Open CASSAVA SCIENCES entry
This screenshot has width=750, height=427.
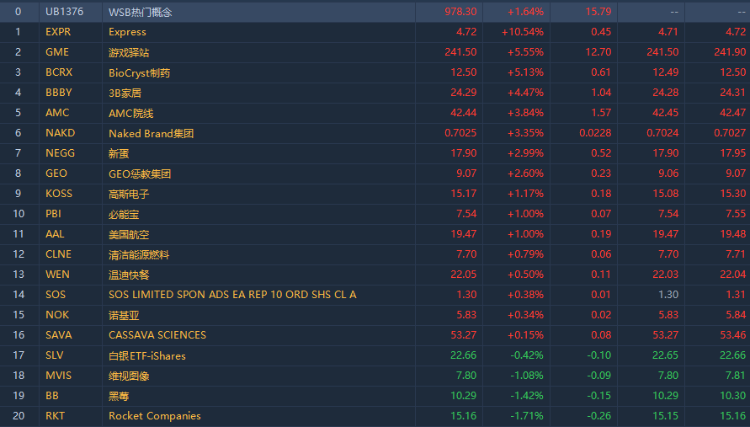(x=157, y=335)
